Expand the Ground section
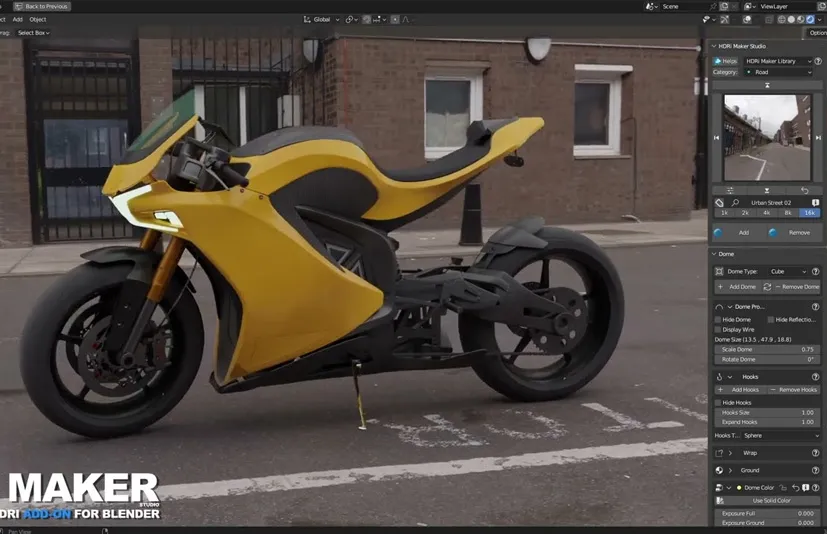 tap(730, 470)
